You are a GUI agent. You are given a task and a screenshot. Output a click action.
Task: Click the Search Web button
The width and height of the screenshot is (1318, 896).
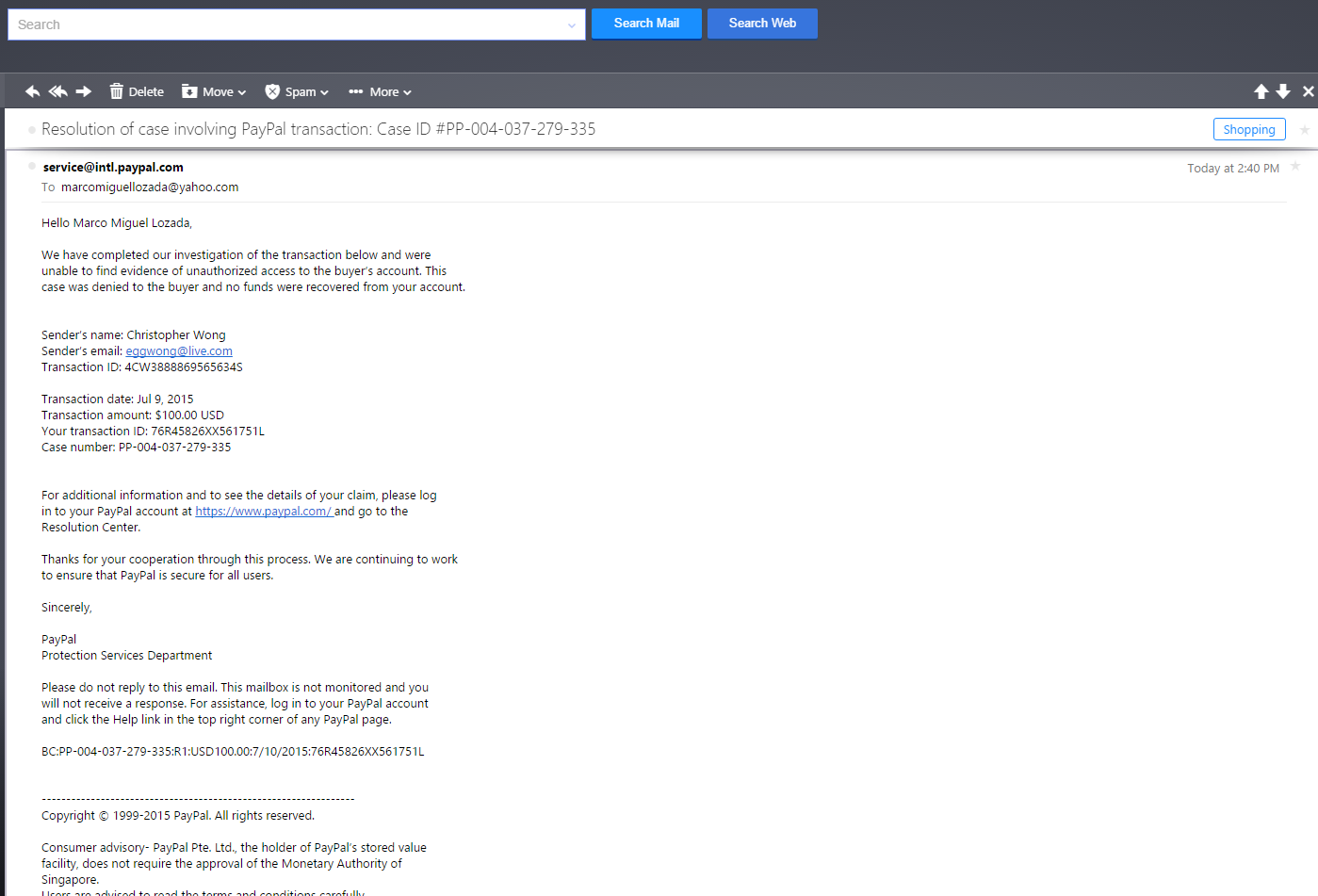tap(762, 24)
